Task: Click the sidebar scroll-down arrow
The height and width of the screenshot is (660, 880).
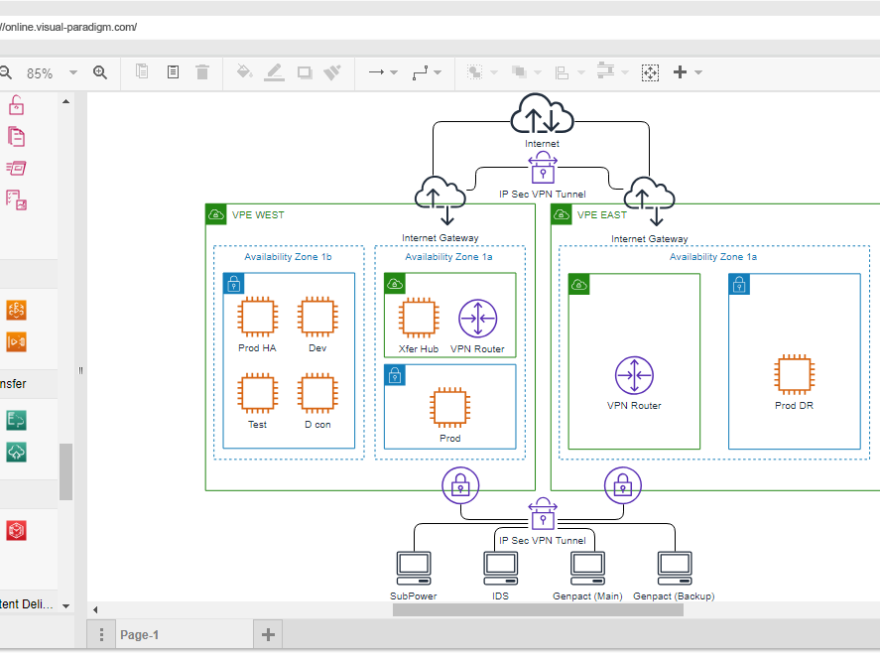Action: click(65, 605)
